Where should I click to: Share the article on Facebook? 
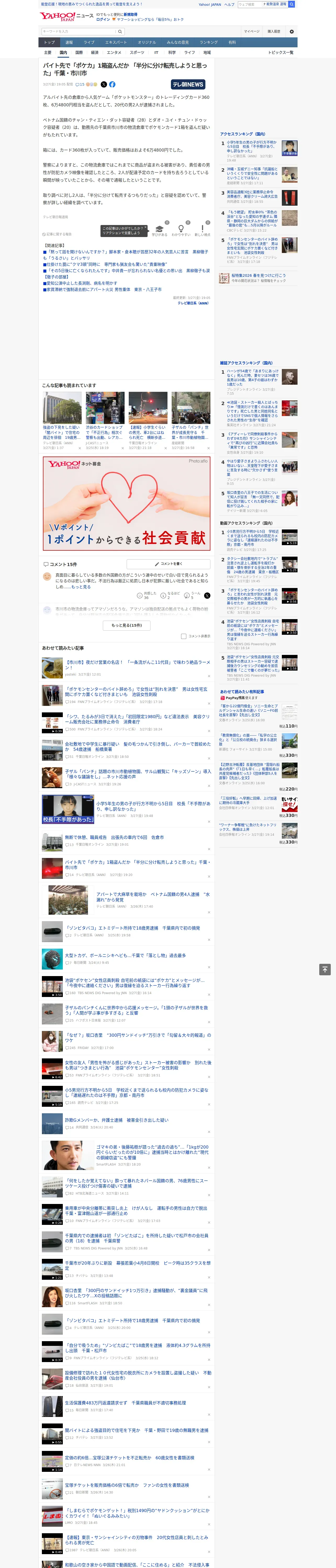click(x=112, y=85)
